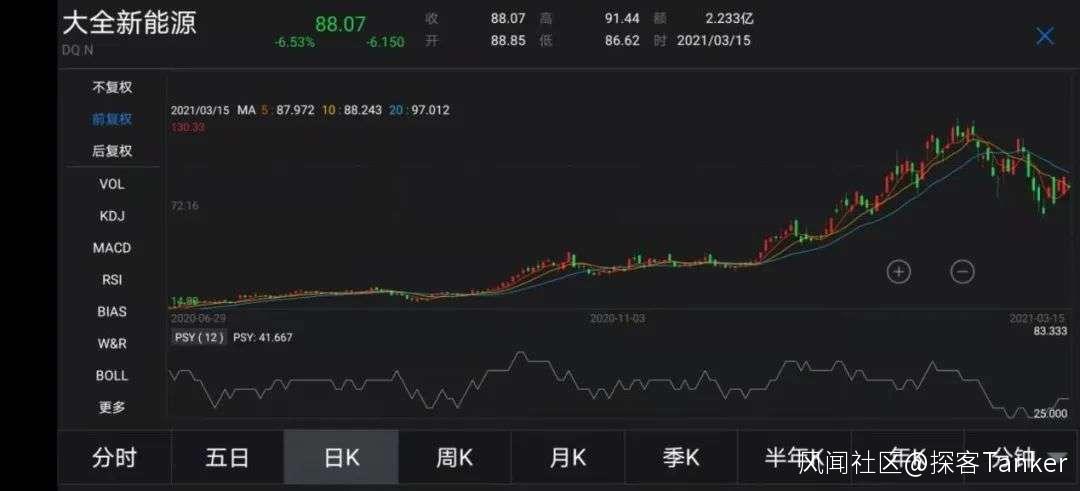The height and width of the screenshot is (491, 1080).
Task: Click turnover value 2.233亿
Action: click(728, 18)
